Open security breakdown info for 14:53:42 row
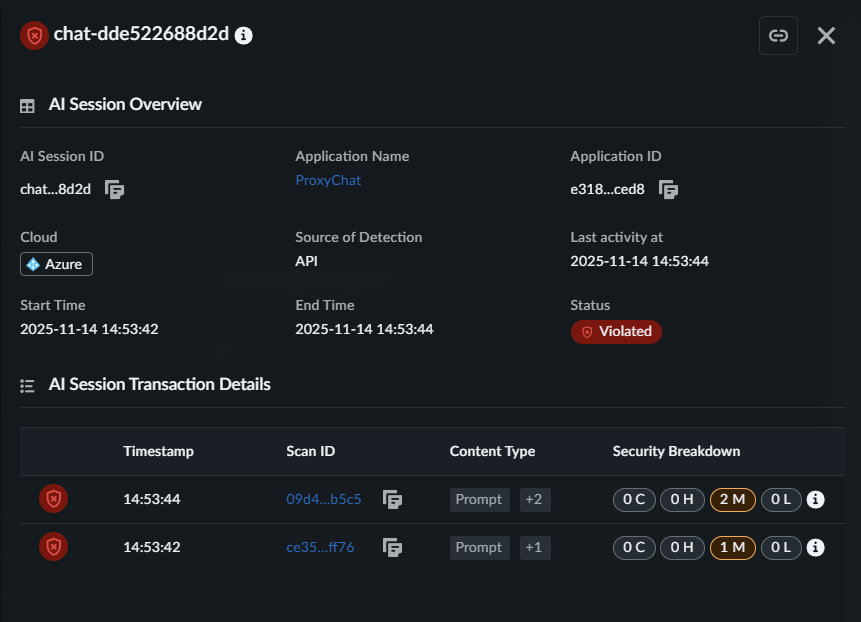Image resolution: width=861 pixels, height=622 pixels. 816,547
